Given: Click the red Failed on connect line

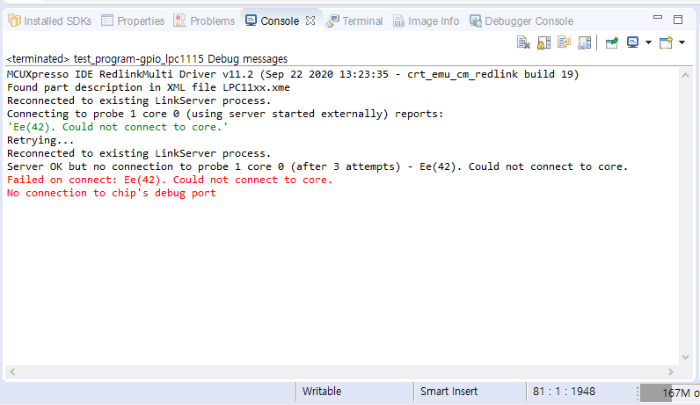Looking at the screenshot, I should tap(170, 180).
